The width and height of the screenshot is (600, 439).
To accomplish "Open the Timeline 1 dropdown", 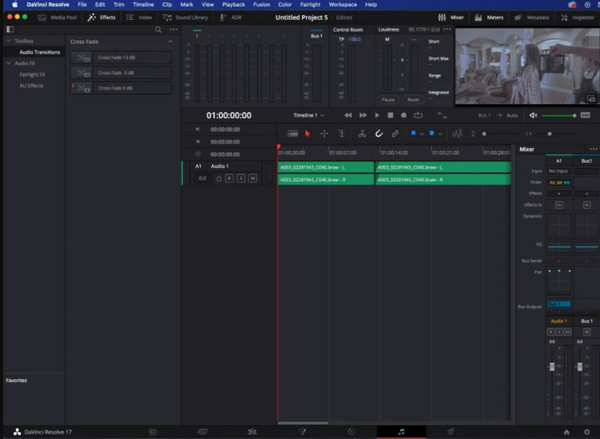I will 308,115.
